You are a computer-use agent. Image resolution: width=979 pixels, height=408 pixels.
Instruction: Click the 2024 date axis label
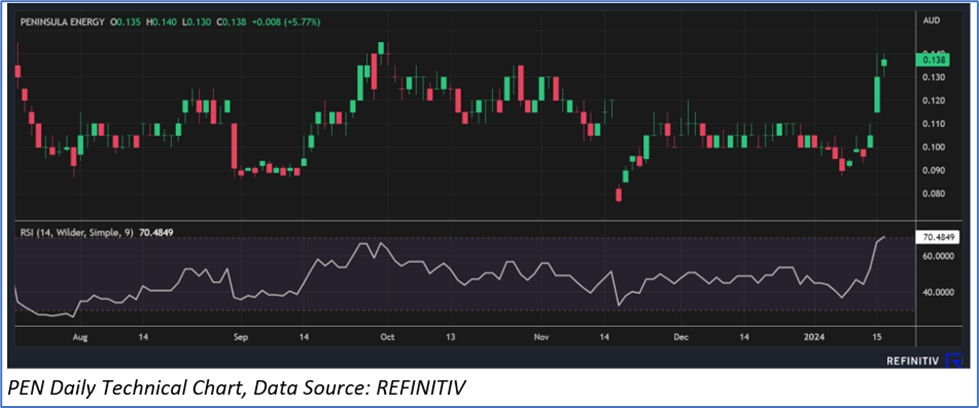pos(816,337)
